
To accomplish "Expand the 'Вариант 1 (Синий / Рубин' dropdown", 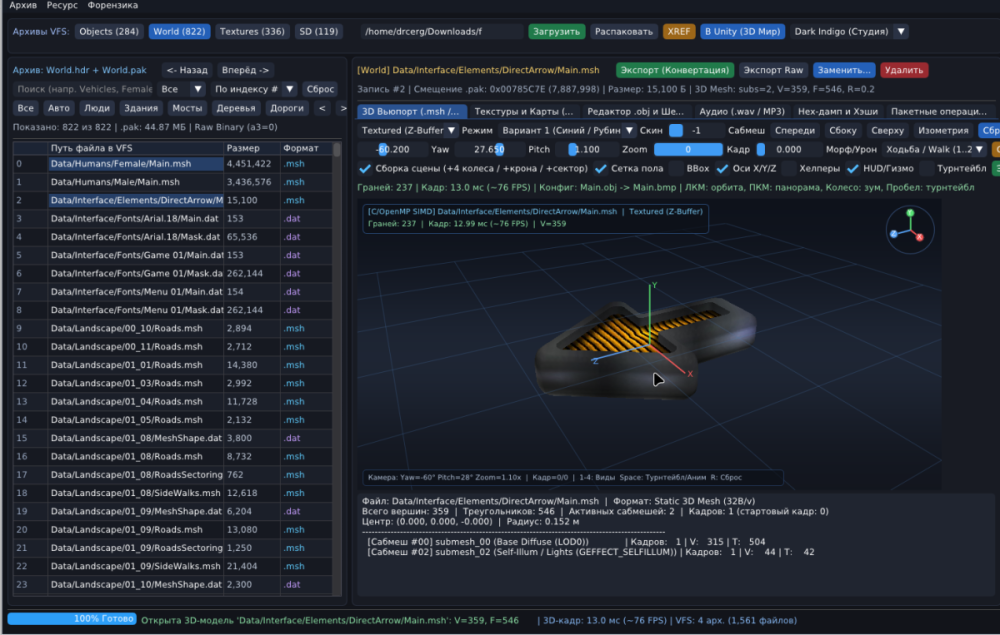I will [567, 131].
